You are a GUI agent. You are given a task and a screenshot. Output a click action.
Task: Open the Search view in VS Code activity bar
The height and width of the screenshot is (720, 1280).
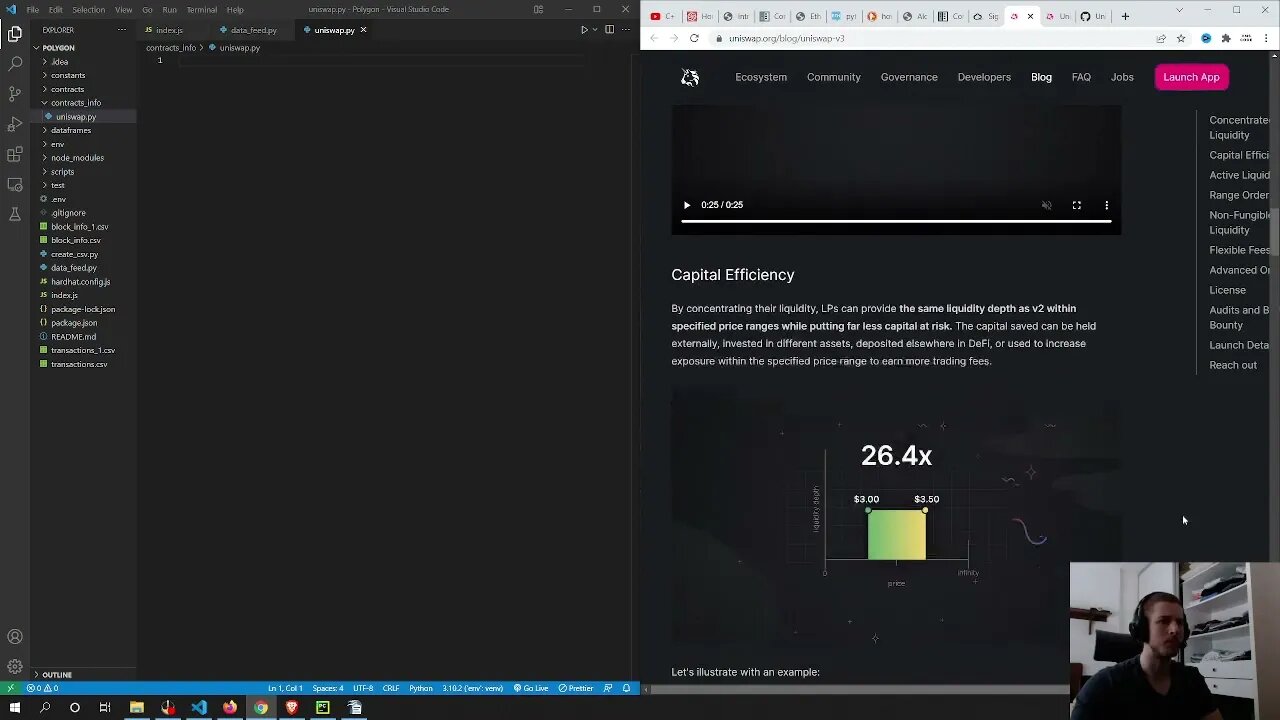14,63
